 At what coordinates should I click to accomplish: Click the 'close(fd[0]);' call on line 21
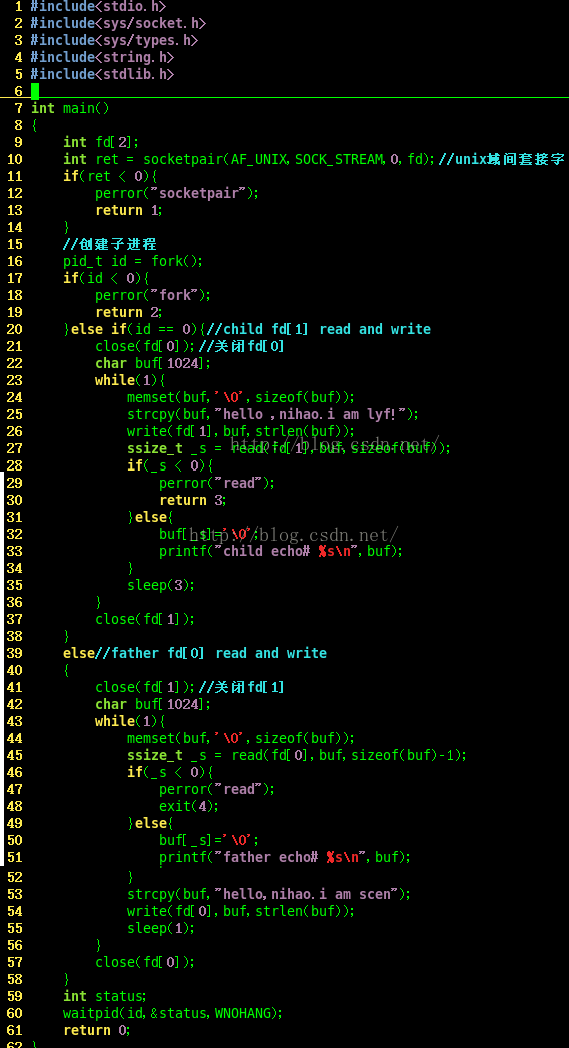[146, 346]
